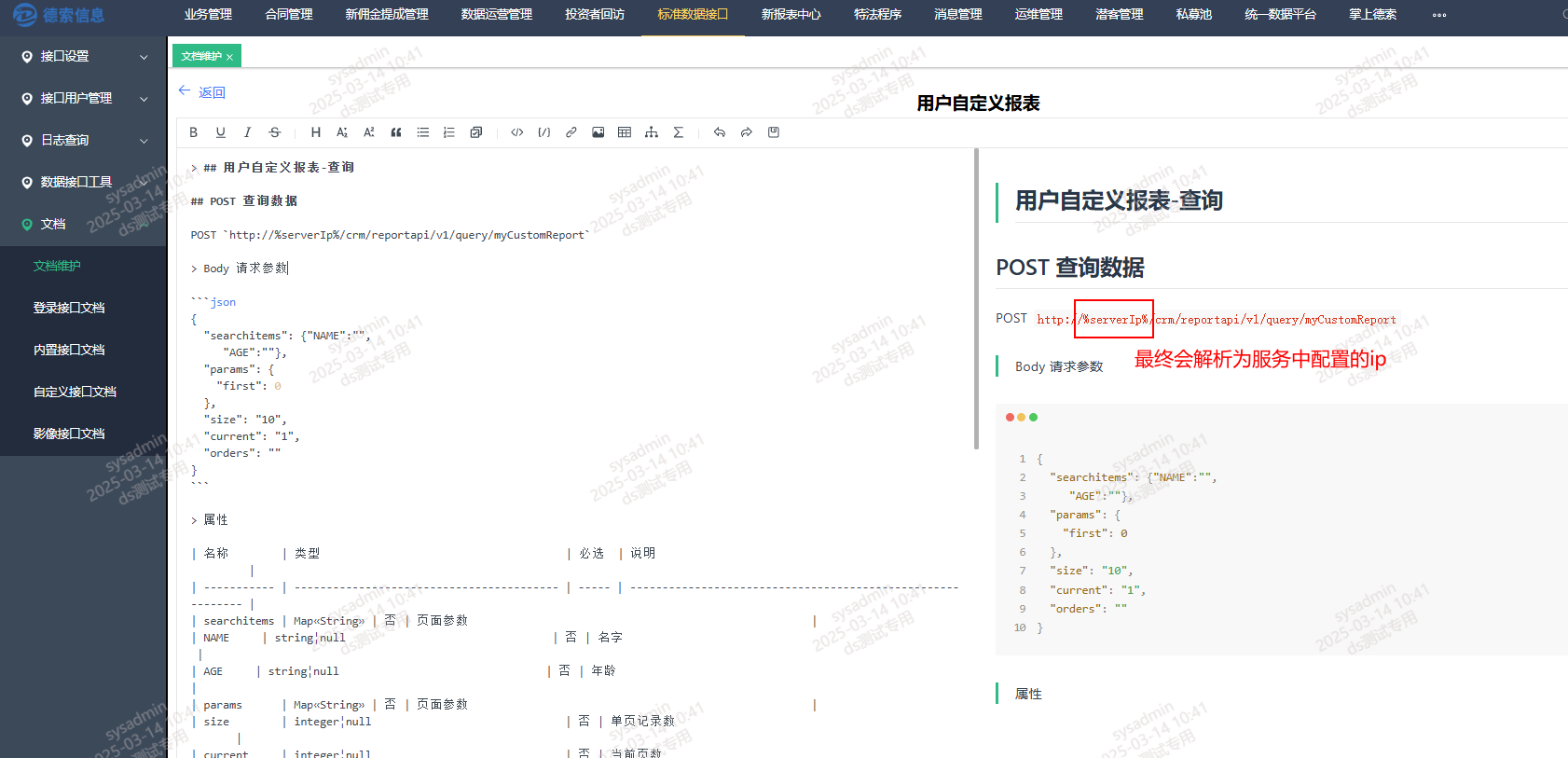Click the back arrow icon beside 返回
This screenshot has width=1568, height=758.
pos(185,90)
